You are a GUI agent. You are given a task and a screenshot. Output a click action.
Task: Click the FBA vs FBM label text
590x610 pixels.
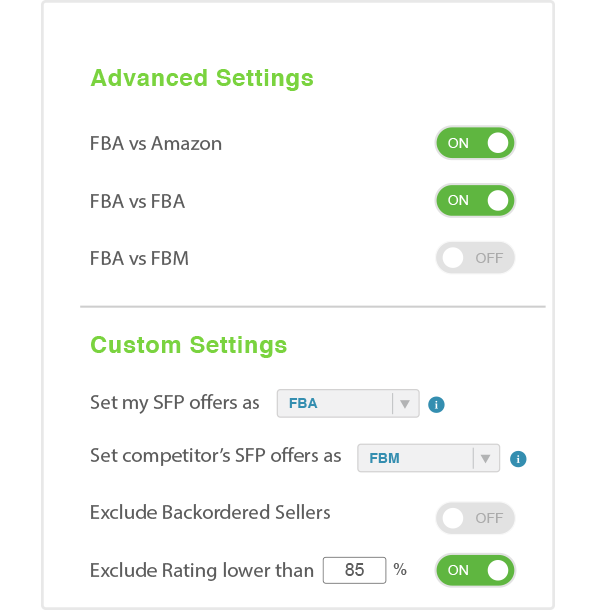click(139, 258)
